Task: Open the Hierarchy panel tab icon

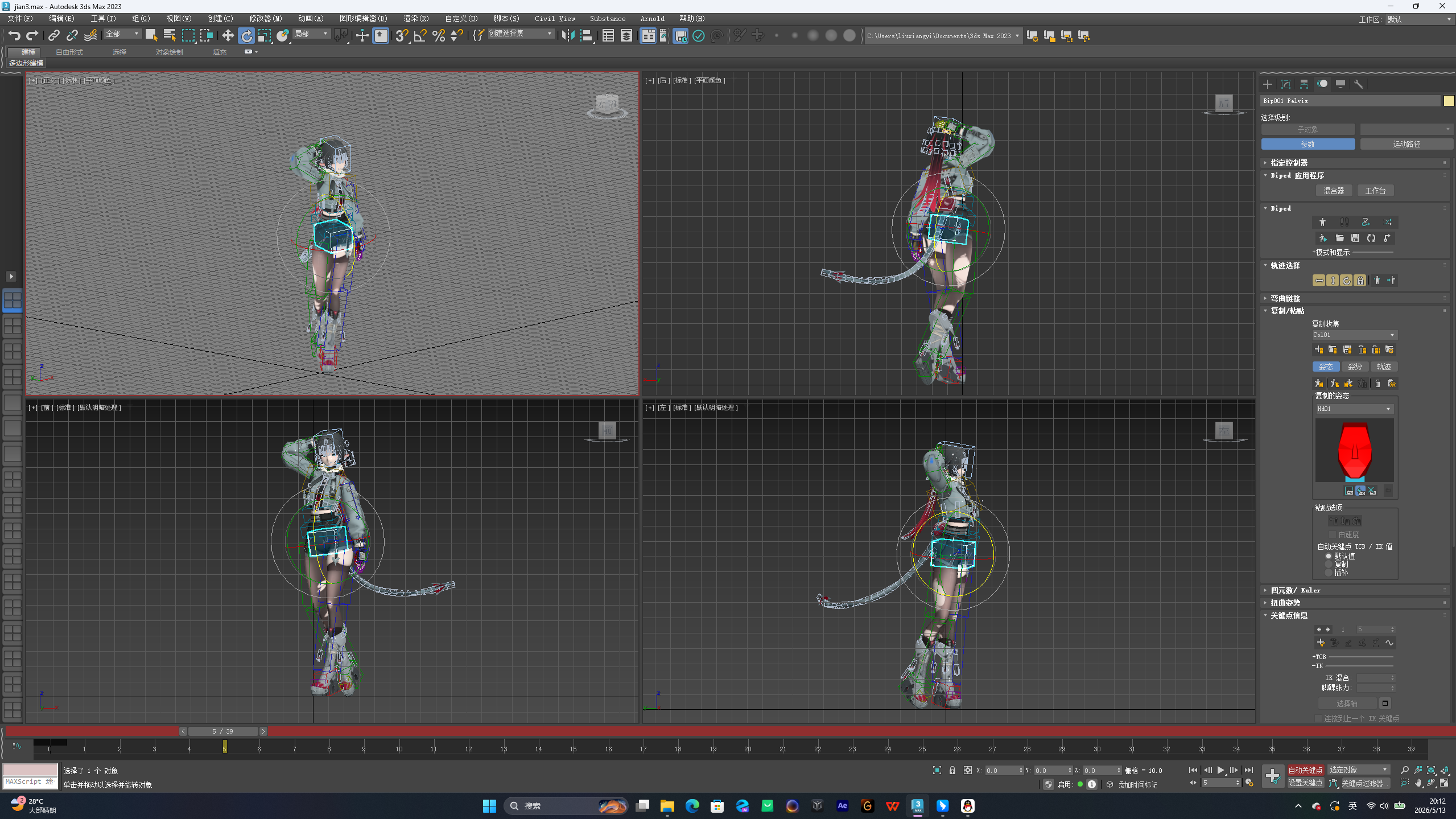Action: click(x=1304, y=84)
